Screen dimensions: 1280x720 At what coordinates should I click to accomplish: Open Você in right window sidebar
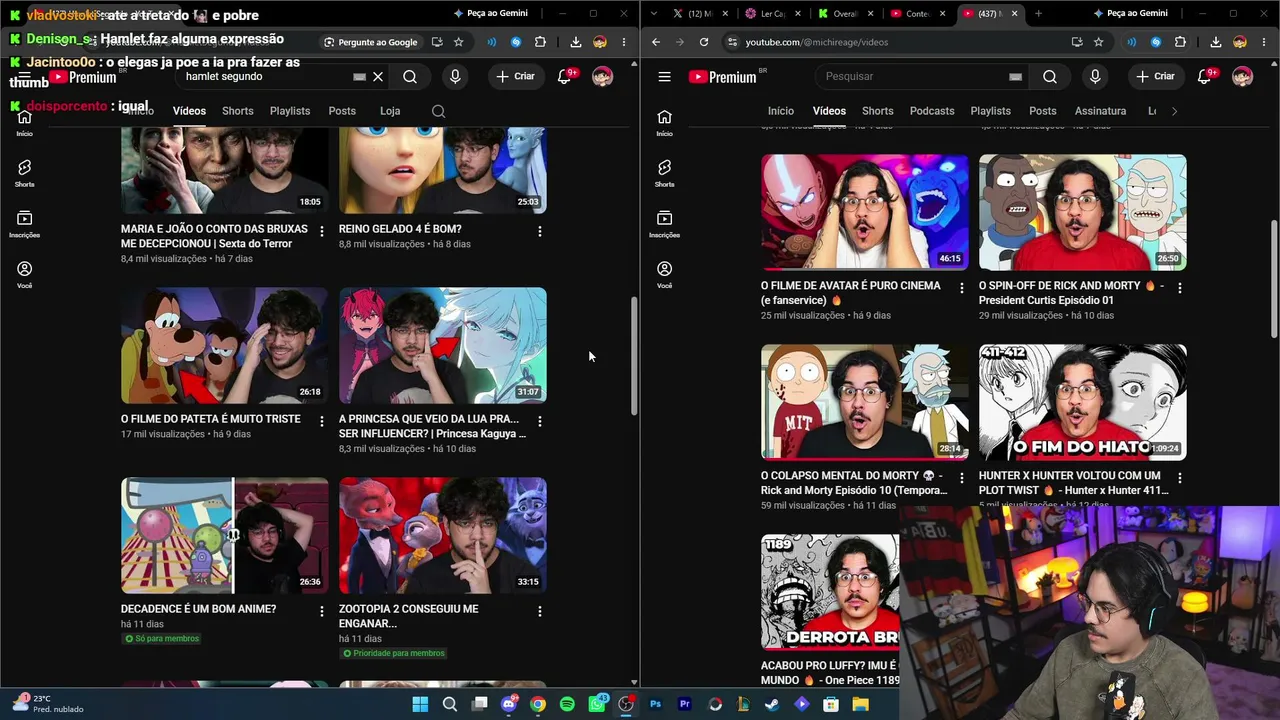point(664,275)
